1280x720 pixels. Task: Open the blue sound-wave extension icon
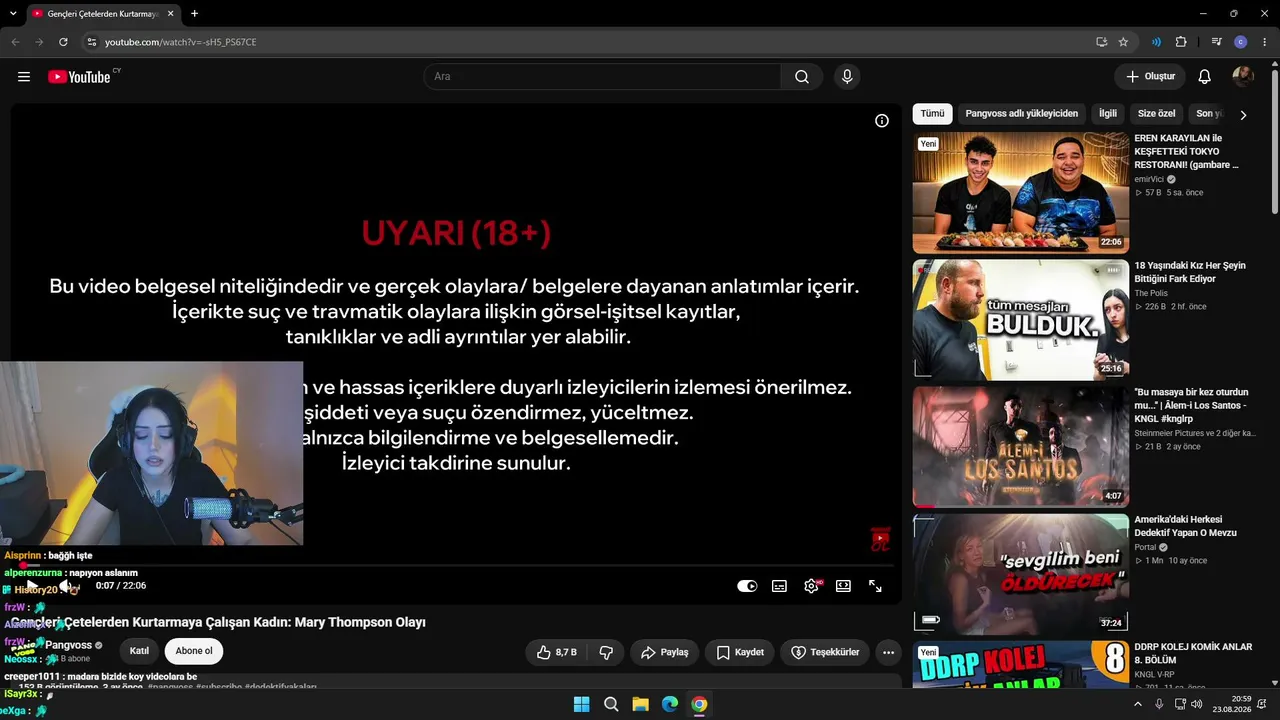[x=1156, y=42]
